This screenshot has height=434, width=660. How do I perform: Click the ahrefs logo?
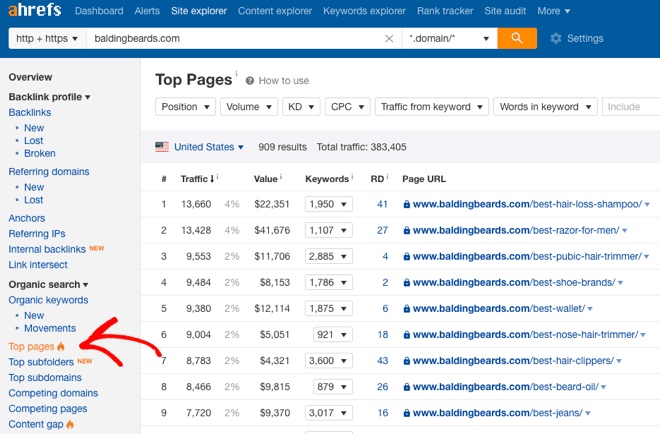point(35,10)
